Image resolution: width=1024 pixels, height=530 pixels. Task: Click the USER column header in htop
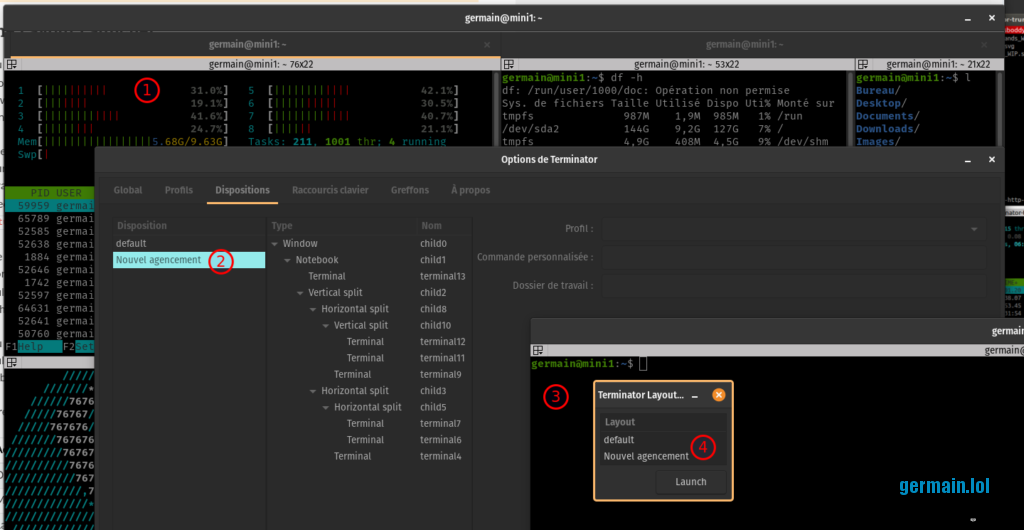click(69, 193)
